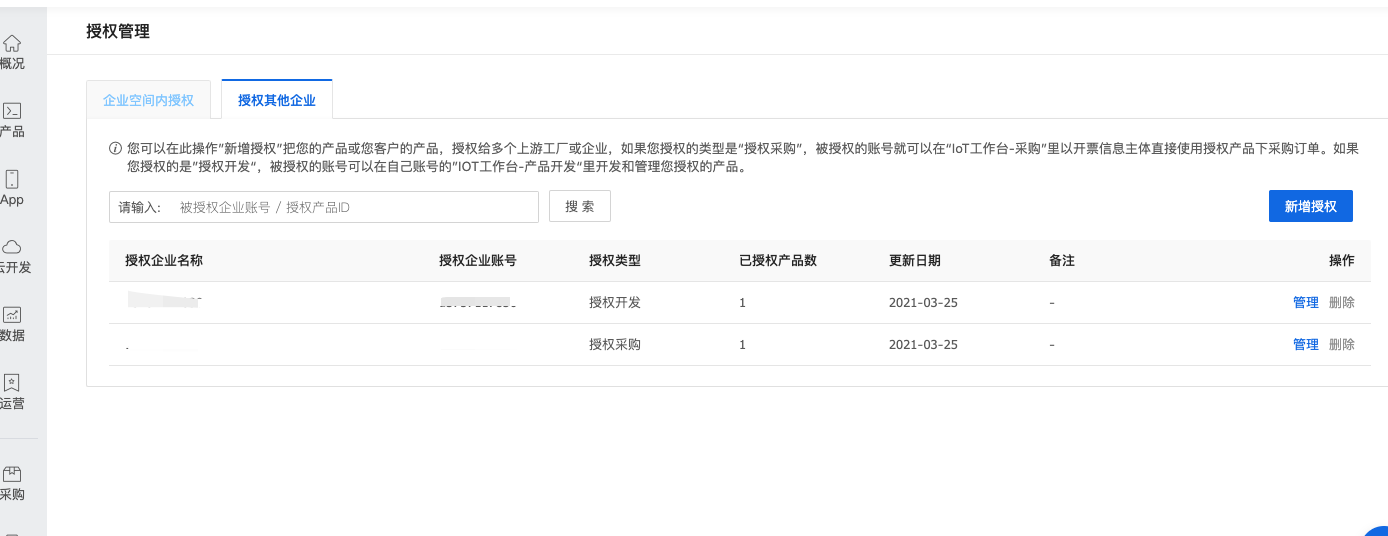
Task: Click the blue floating button at bottom right
Action: (1376, 530)
